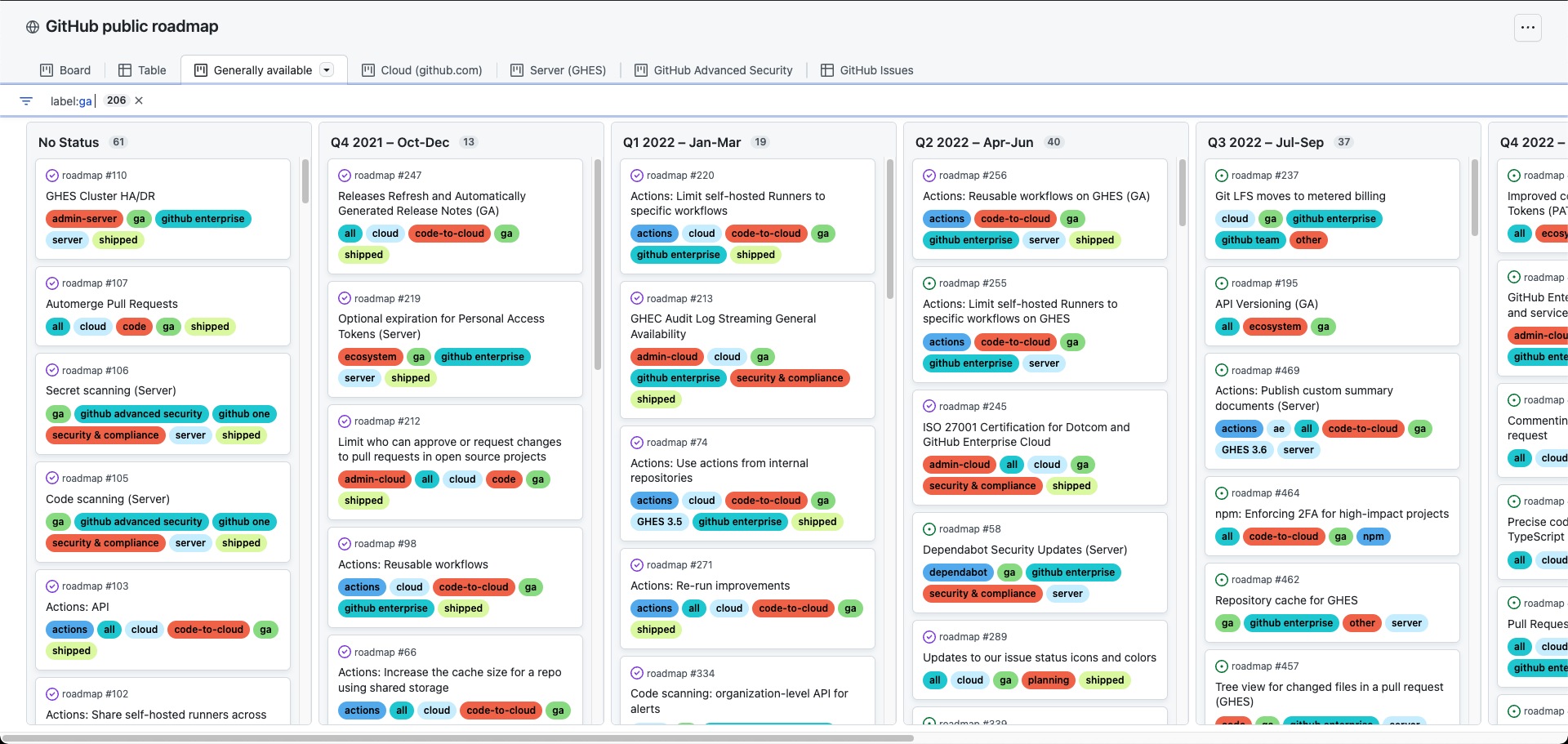This screenshot has width=1568, height=744.
Task: Click the ga label on roadmap #256 card
Action: (x=1072, y=218)
